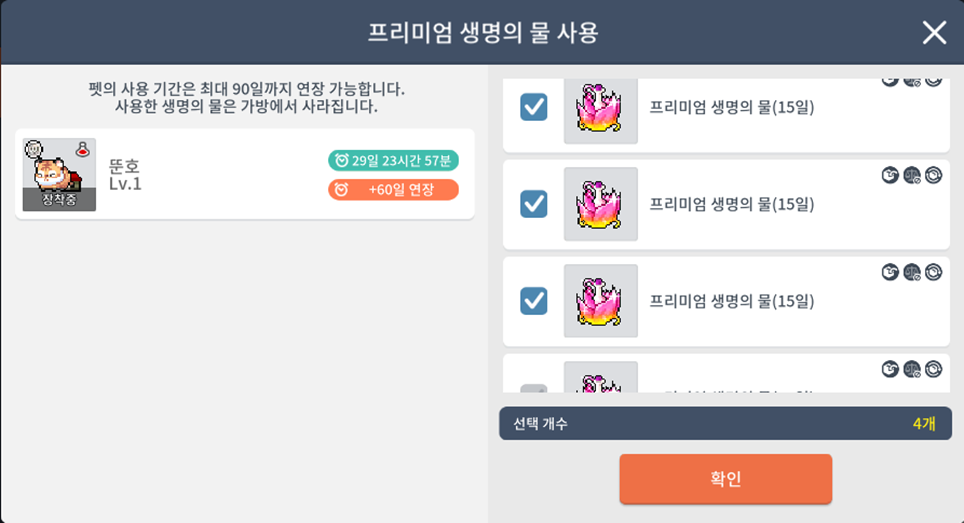Click the pink flower item icon in third row
Screen dimensions: 964x523
(x=600, y=300)
